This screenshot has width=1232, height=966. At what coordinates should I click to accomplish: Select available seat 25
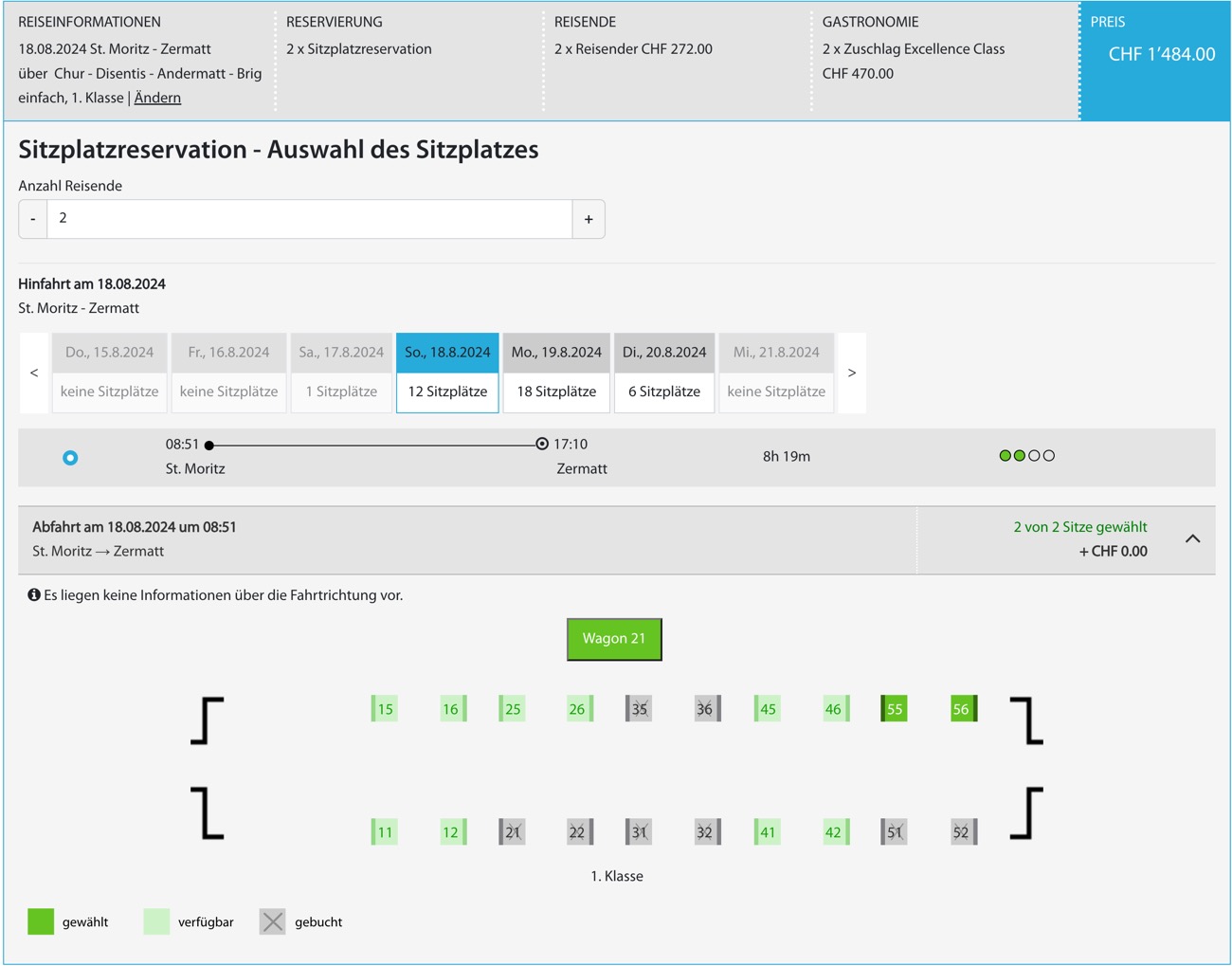point(512,709)
